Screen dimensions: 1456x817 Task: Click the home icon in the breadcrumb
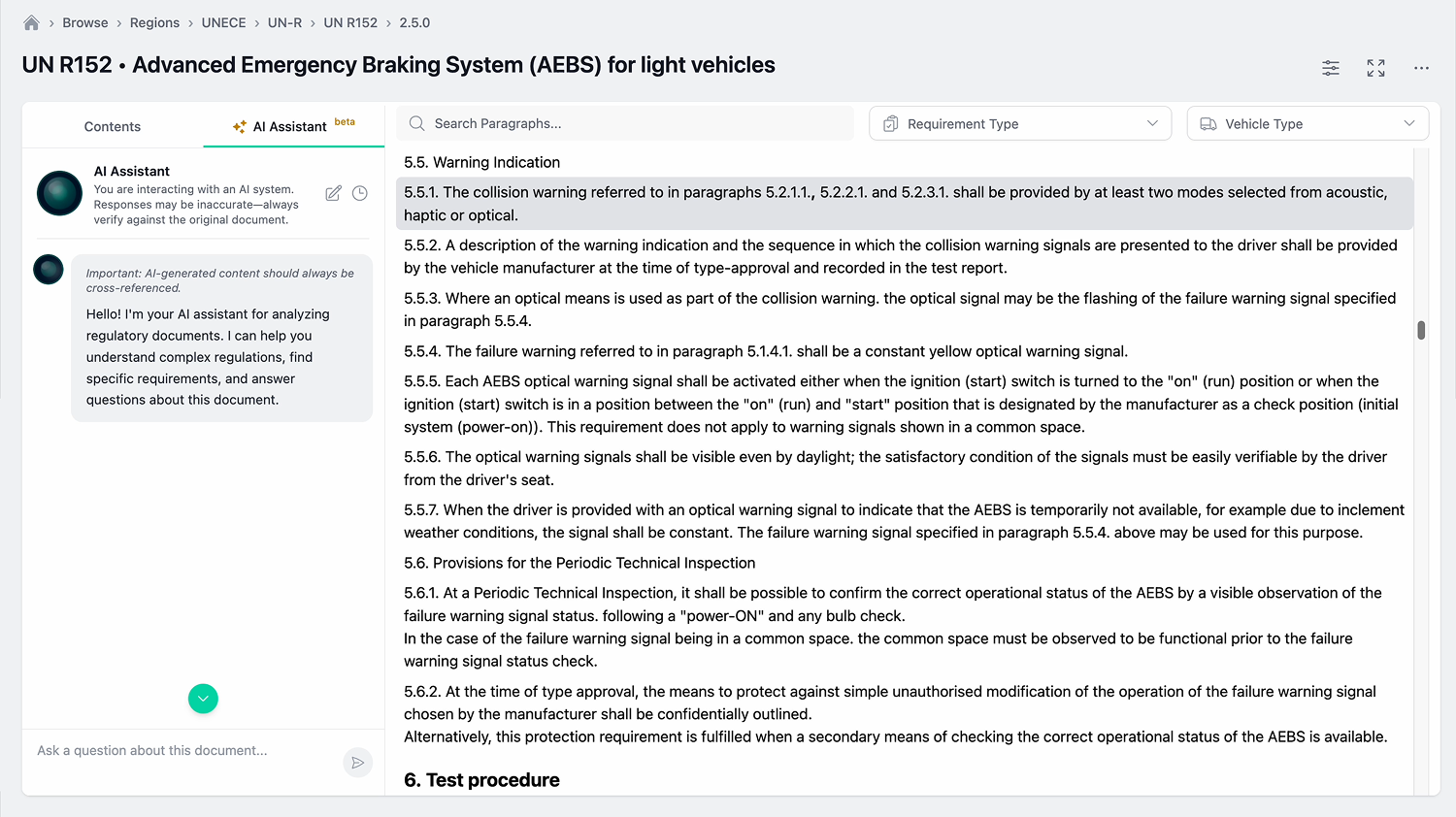[30, 21]
